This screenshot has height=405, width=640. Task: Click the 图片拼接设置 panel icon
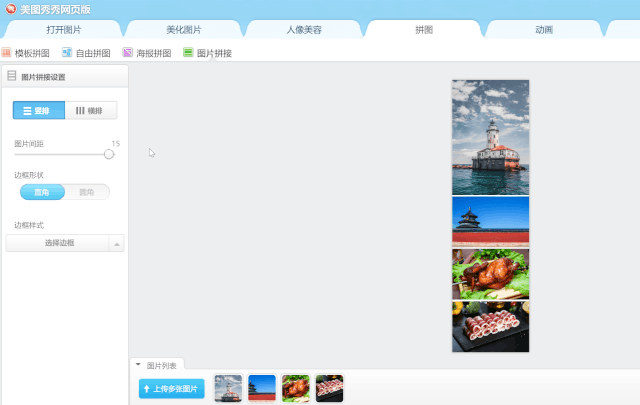[x=12, y=76]
